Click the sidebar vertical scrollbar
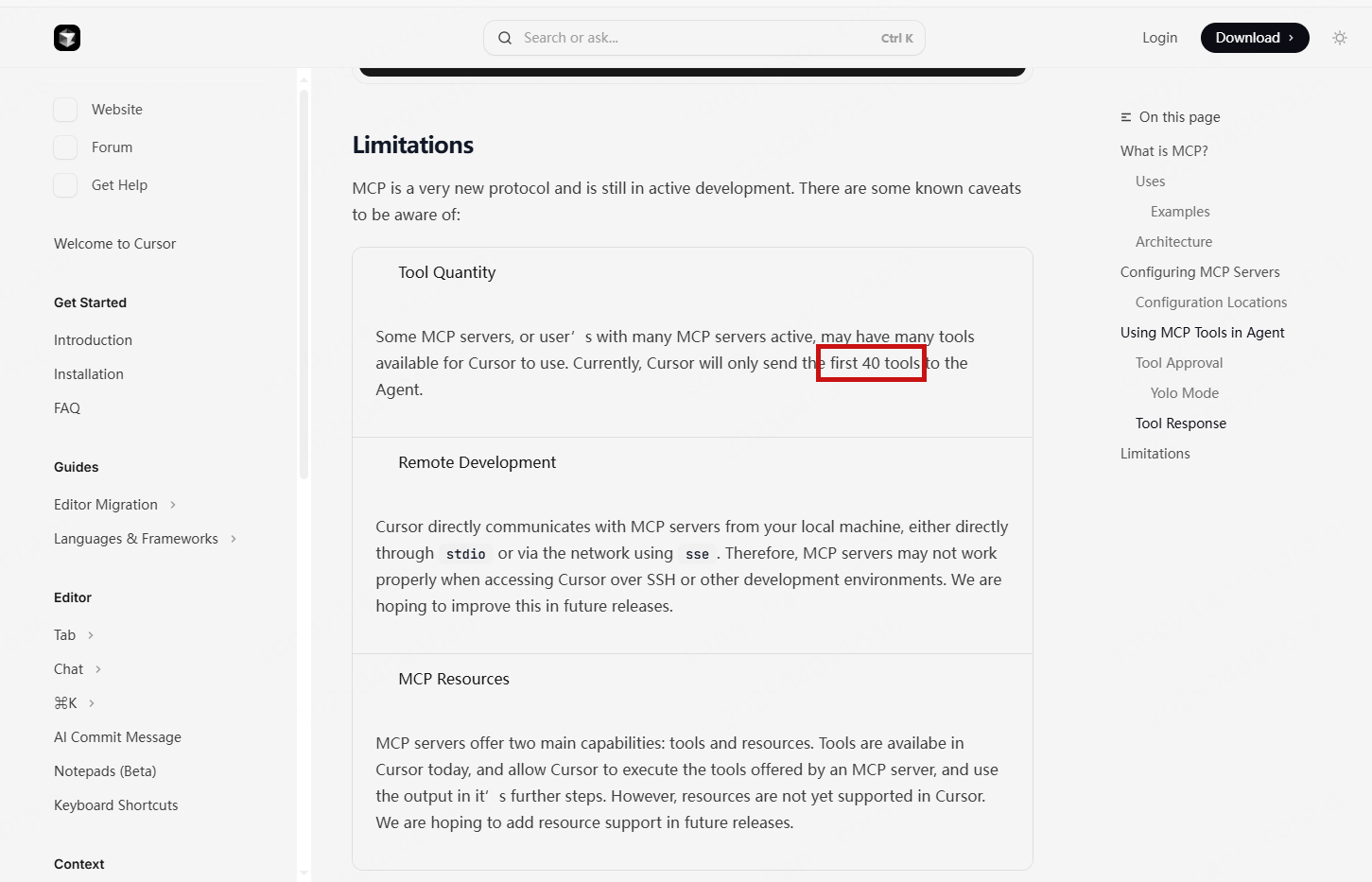Screen dimensions: 1372x882 click(x=304, y=284)
